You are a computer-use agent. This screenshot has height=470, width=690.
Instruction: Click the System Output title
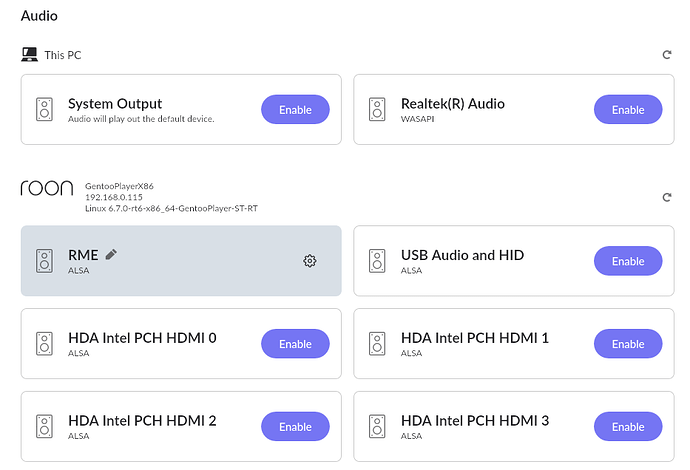[x=115, y=104]
